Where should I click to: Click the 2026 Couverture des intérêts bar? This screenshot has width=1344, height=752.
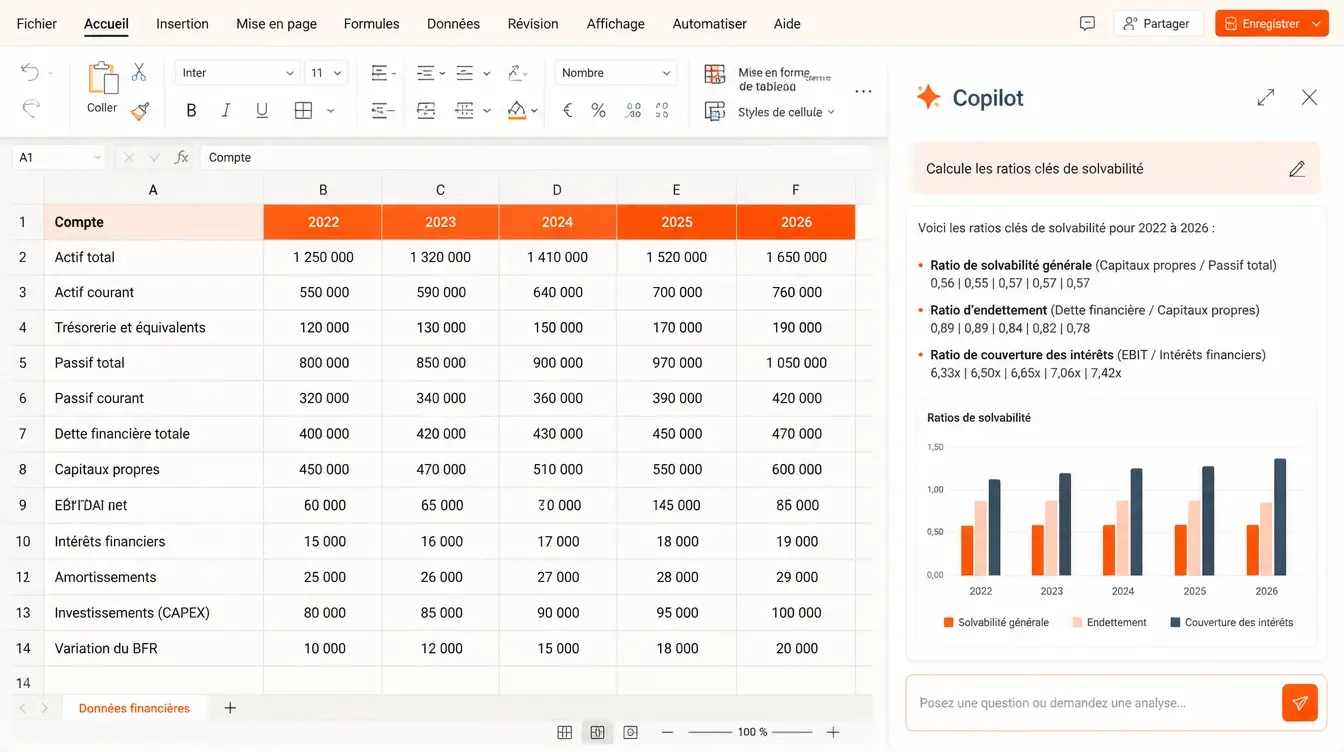pos(1280,517)
